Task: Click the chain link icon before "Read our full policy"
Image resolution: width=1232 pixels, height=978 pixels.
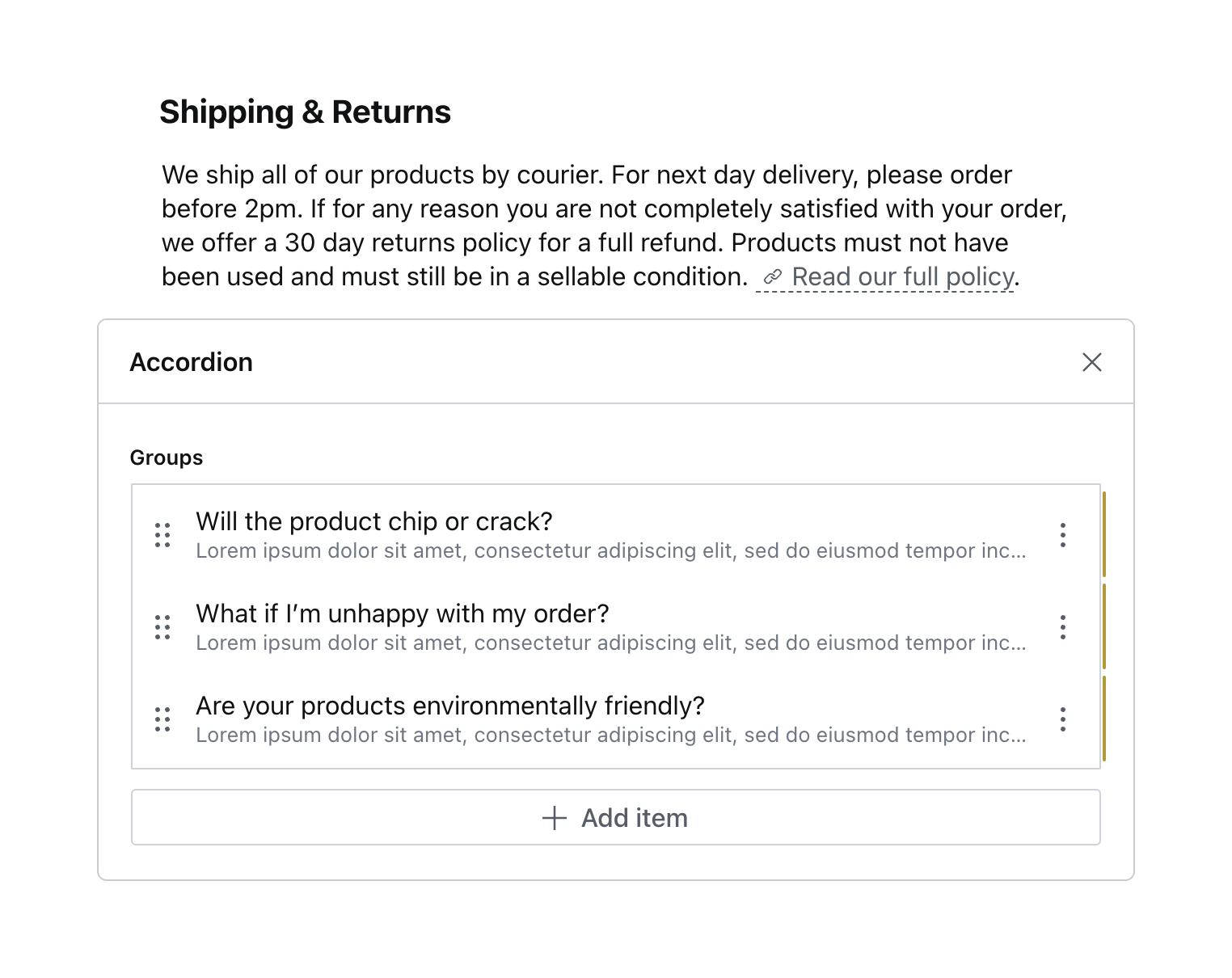Action: (x=773, y=277)
